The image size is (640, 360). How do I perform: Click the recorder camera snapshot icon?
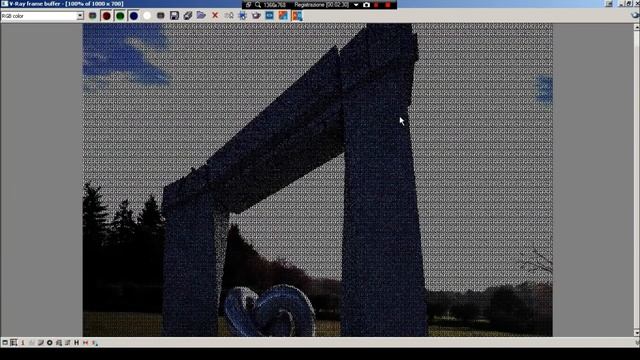(x=367, y=5)
